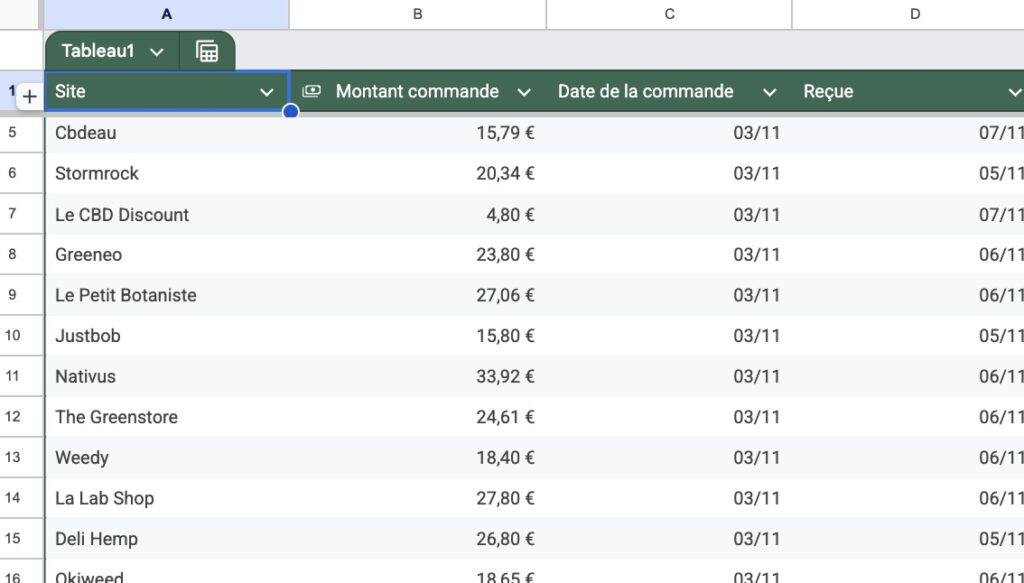
Task: Click column C header letter
Action: point(669,14)
